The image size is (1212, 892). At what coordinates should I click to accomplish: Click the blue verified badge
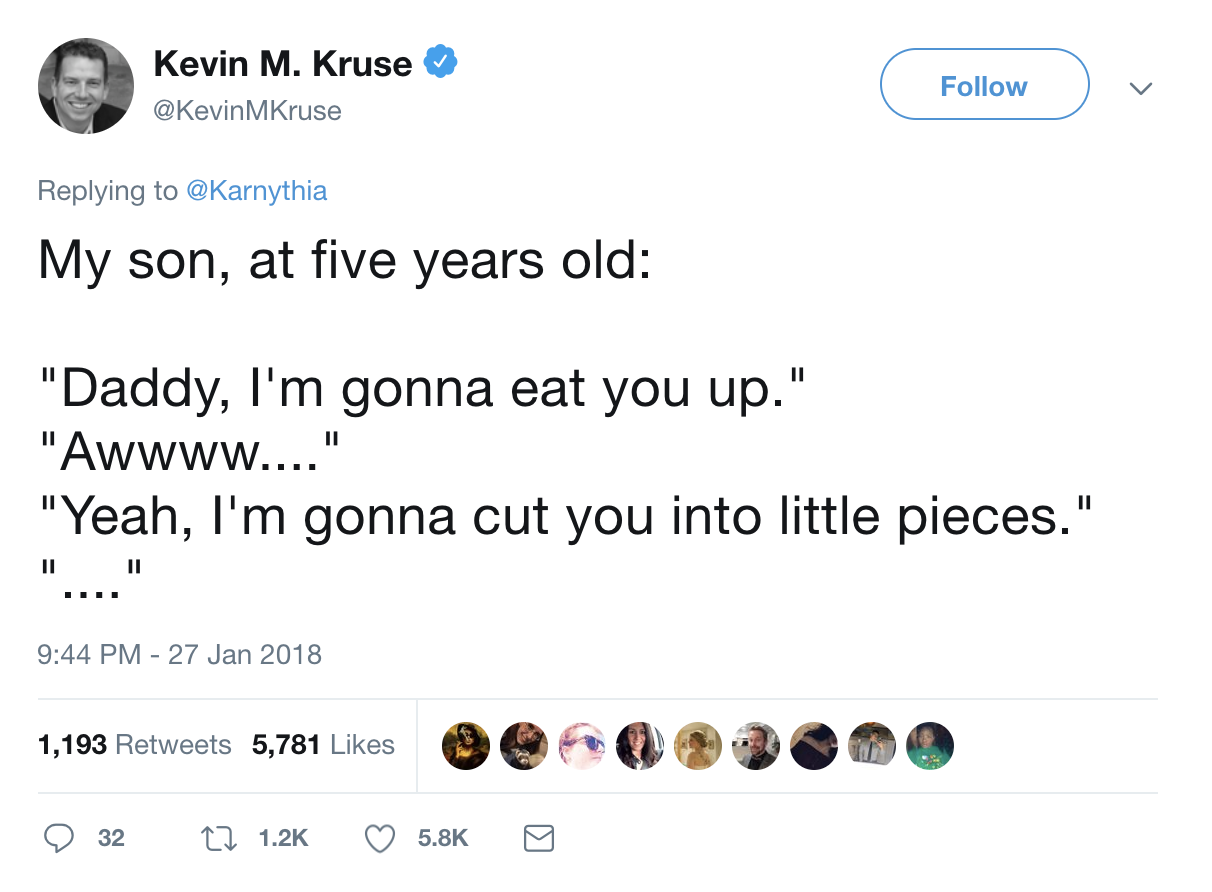coord(441,63)
